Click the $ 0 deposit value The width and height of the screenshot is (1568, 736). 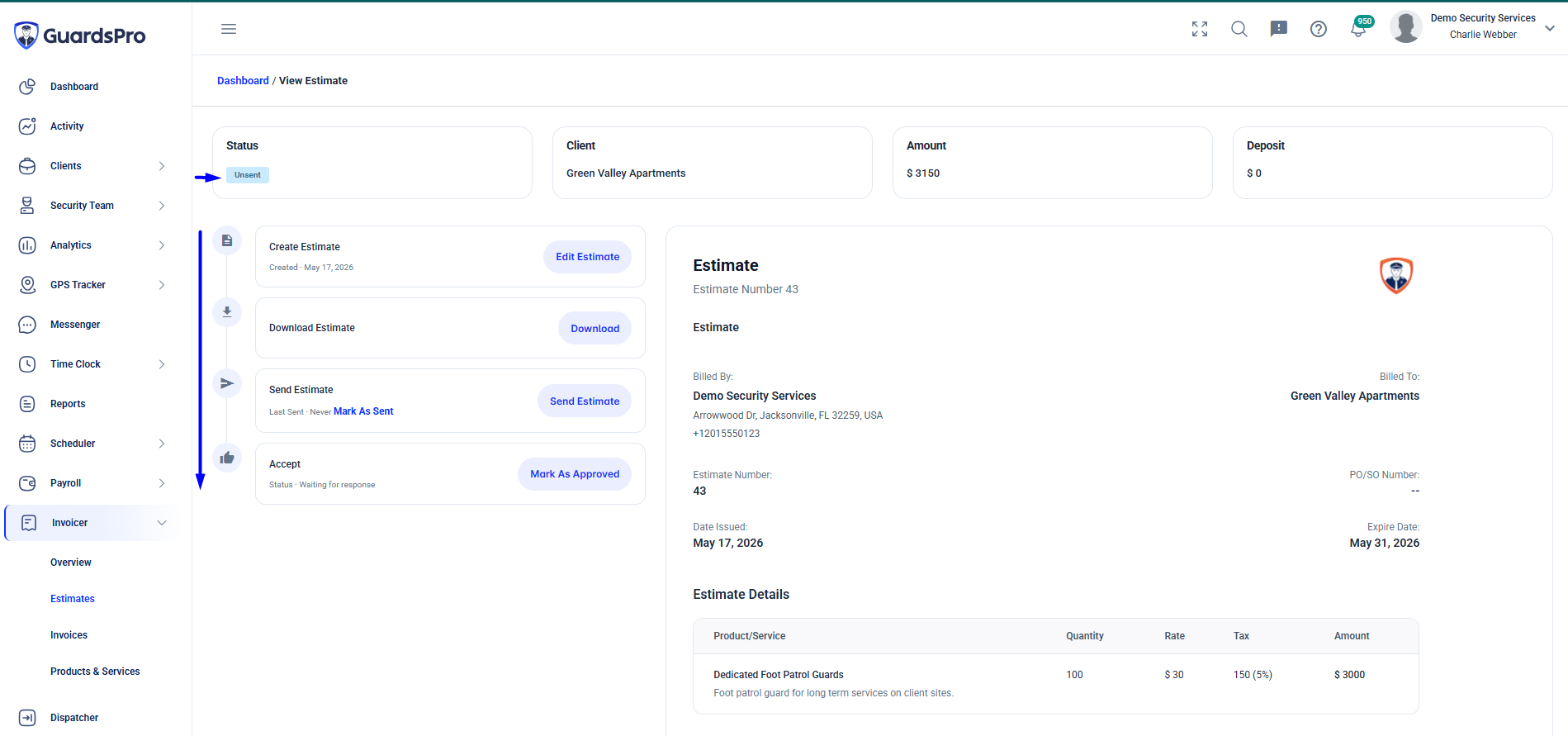pyautogui.click(x=1254, y=173)
